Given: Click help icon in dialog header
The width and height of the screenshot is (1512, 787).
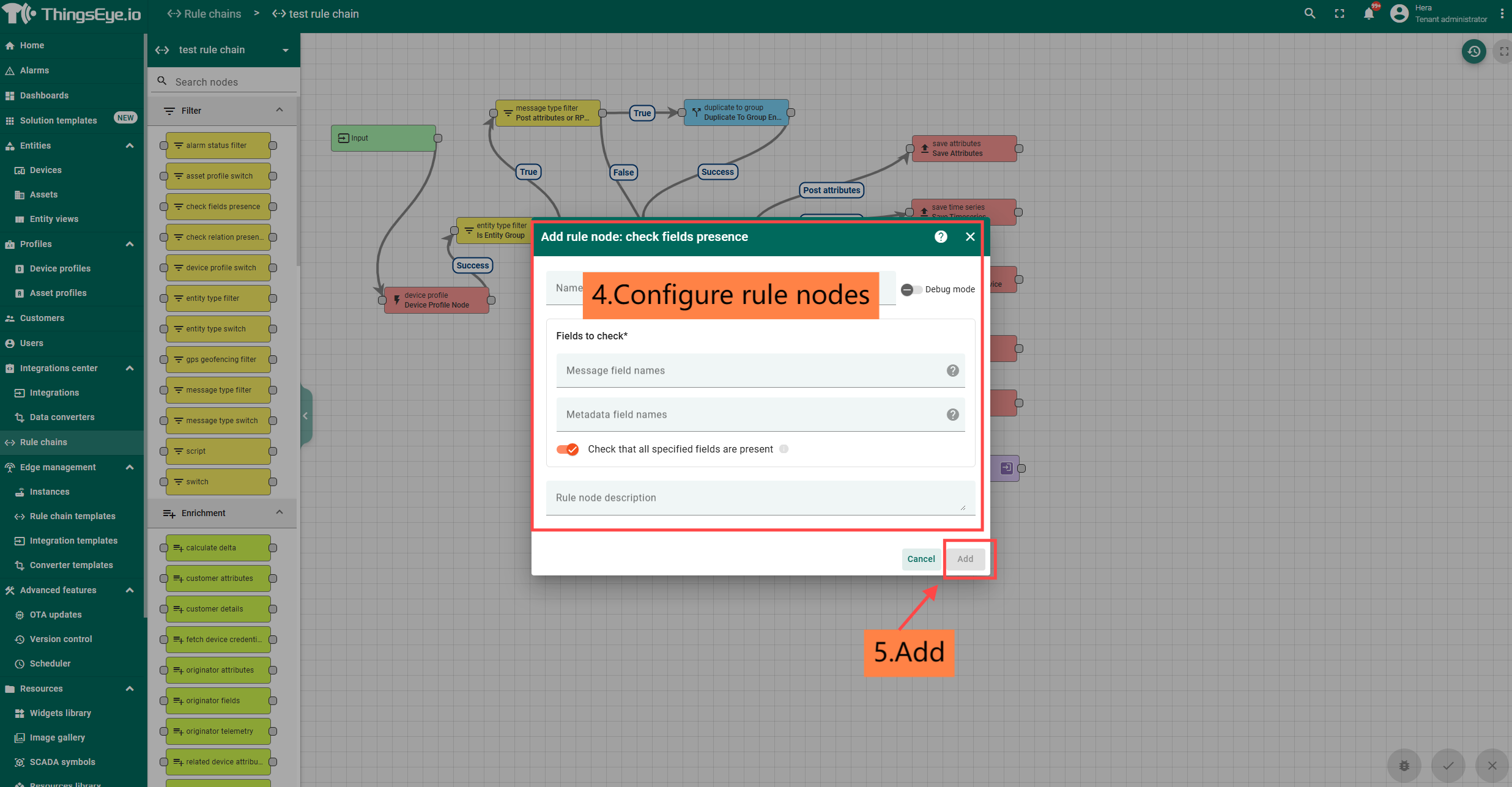Looking at the screenshot, I should click(941, 237).
